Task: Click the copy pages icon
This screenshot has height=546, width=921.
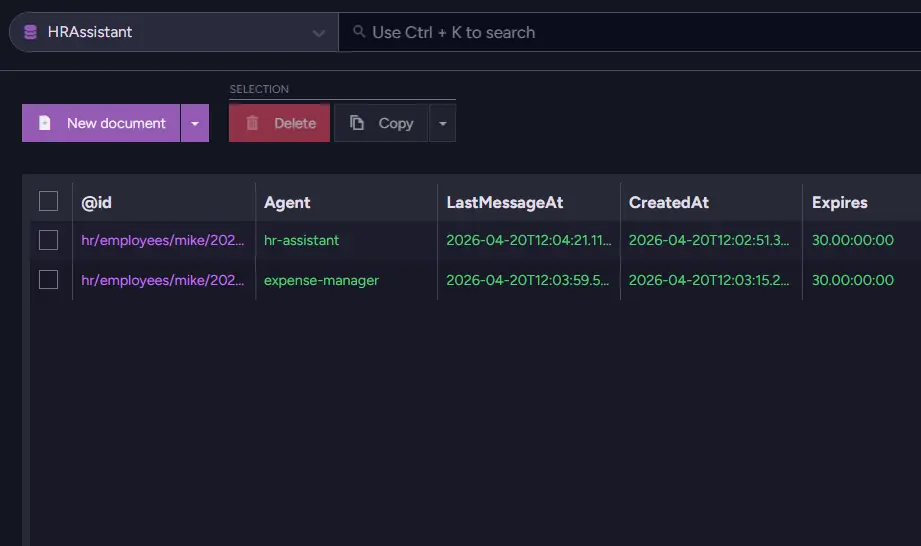Action: 357,123
